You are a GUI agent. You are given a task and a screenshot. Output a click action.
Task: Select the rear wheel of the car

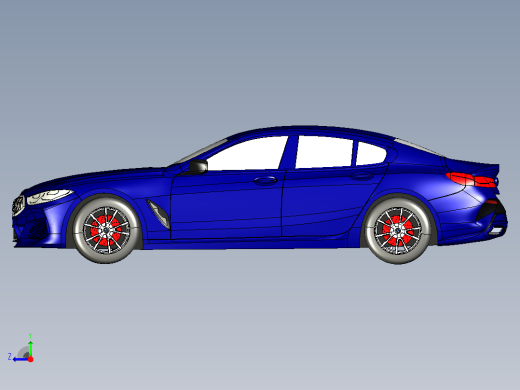(397, 230)
